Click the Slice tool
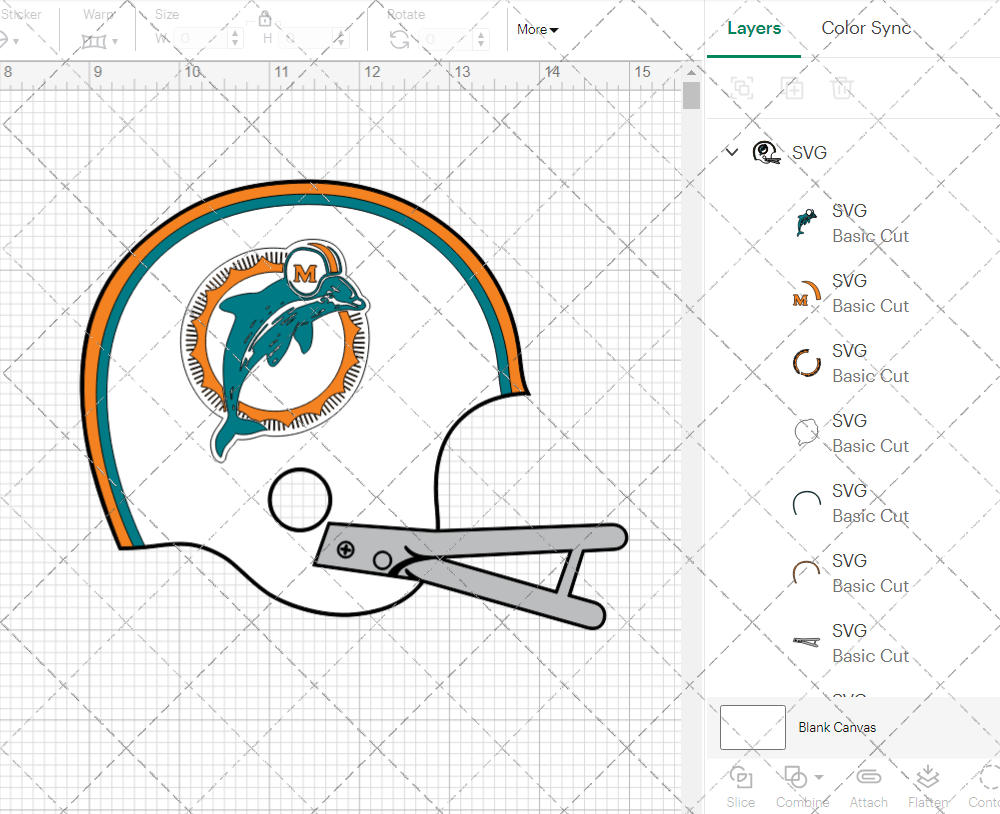The width and height of the screenshot is (1000, 814). [x=740, y=787]
